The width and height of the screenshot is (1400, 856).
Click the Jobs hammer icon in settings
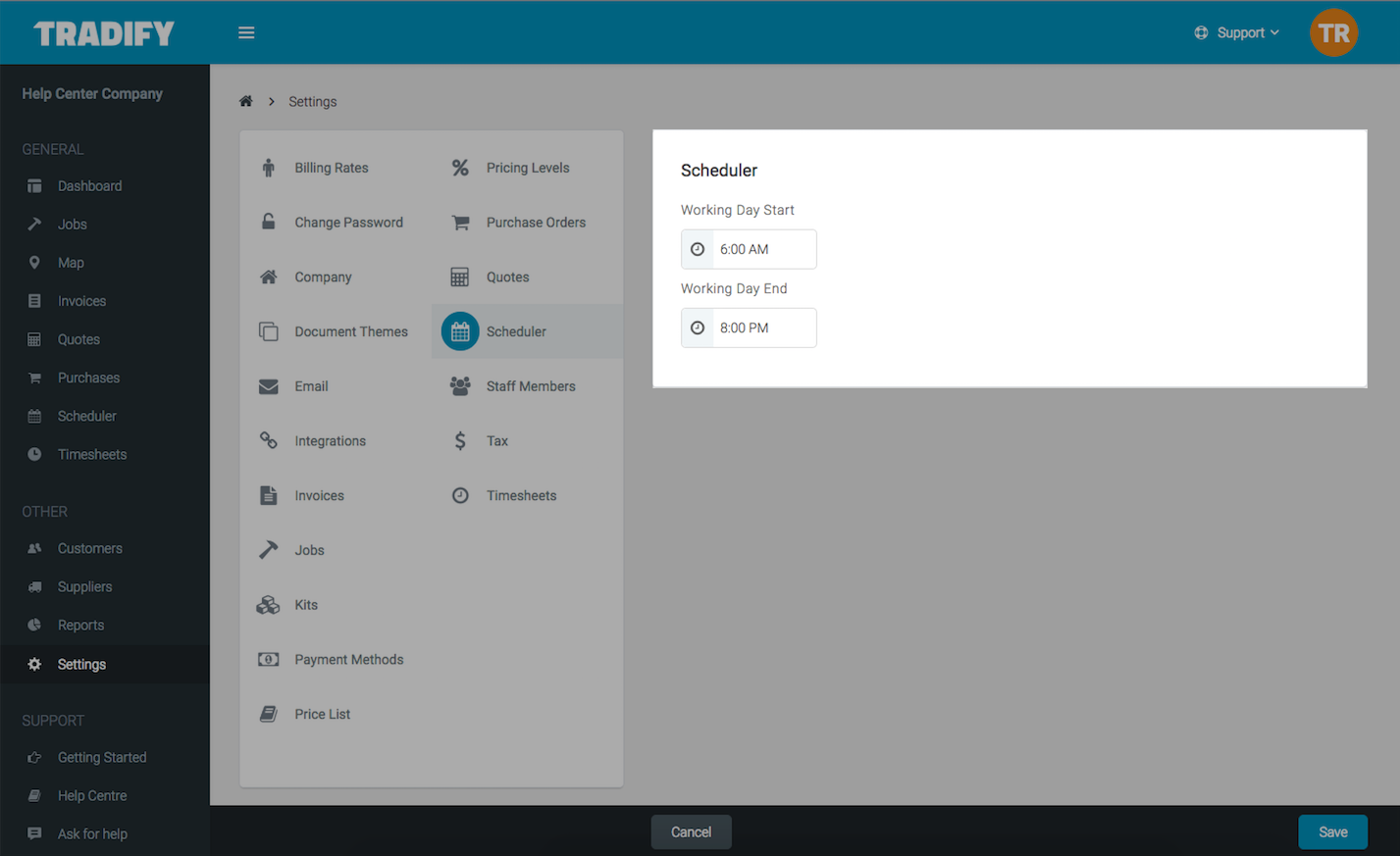coord(268,550)
